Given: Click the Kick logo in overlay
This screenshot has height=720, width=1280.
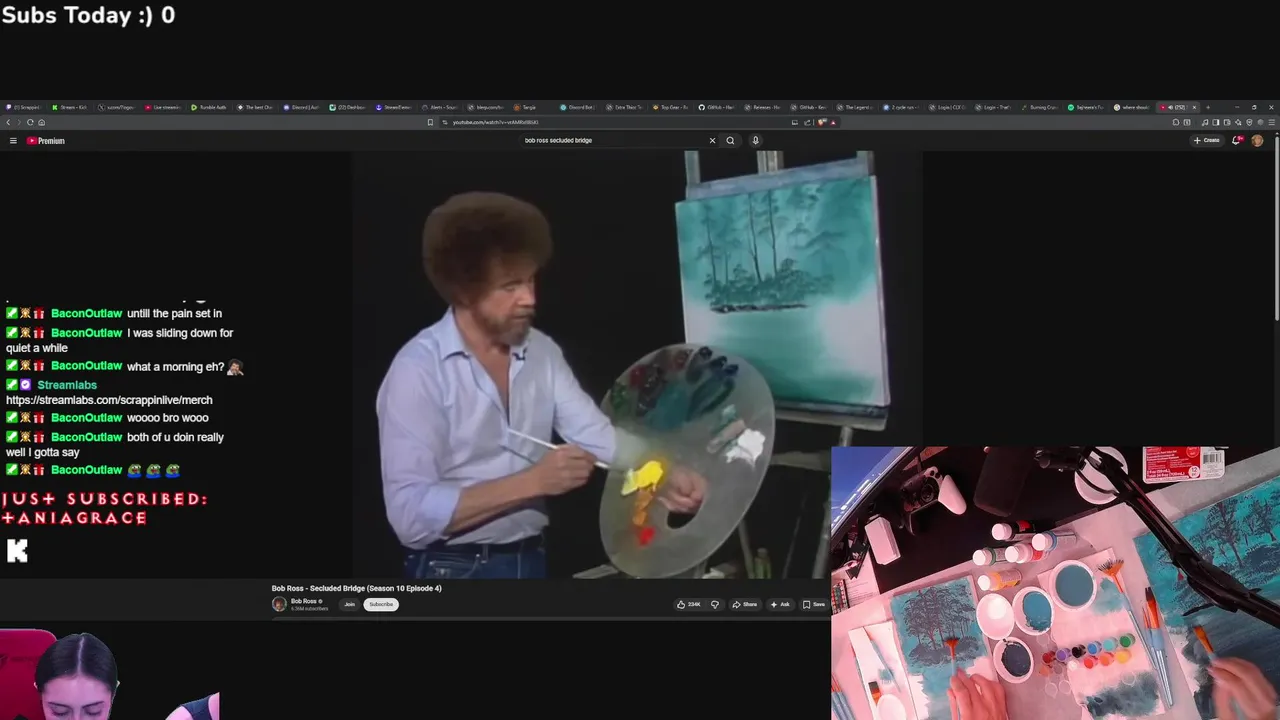Looking at the screenshot, I should tap(17, 550).
